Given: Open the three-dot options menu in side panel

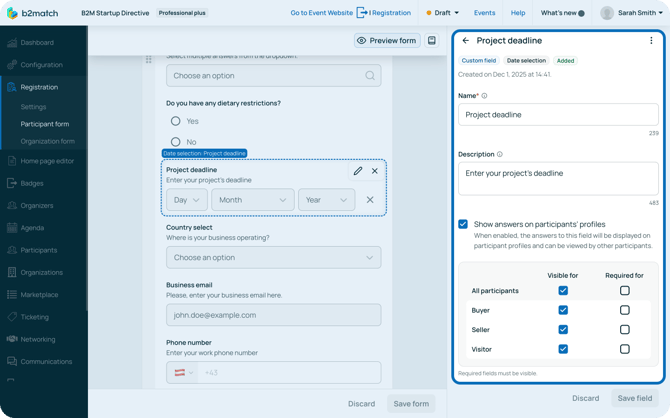Looking at the screenshot, I should (651, 41).
